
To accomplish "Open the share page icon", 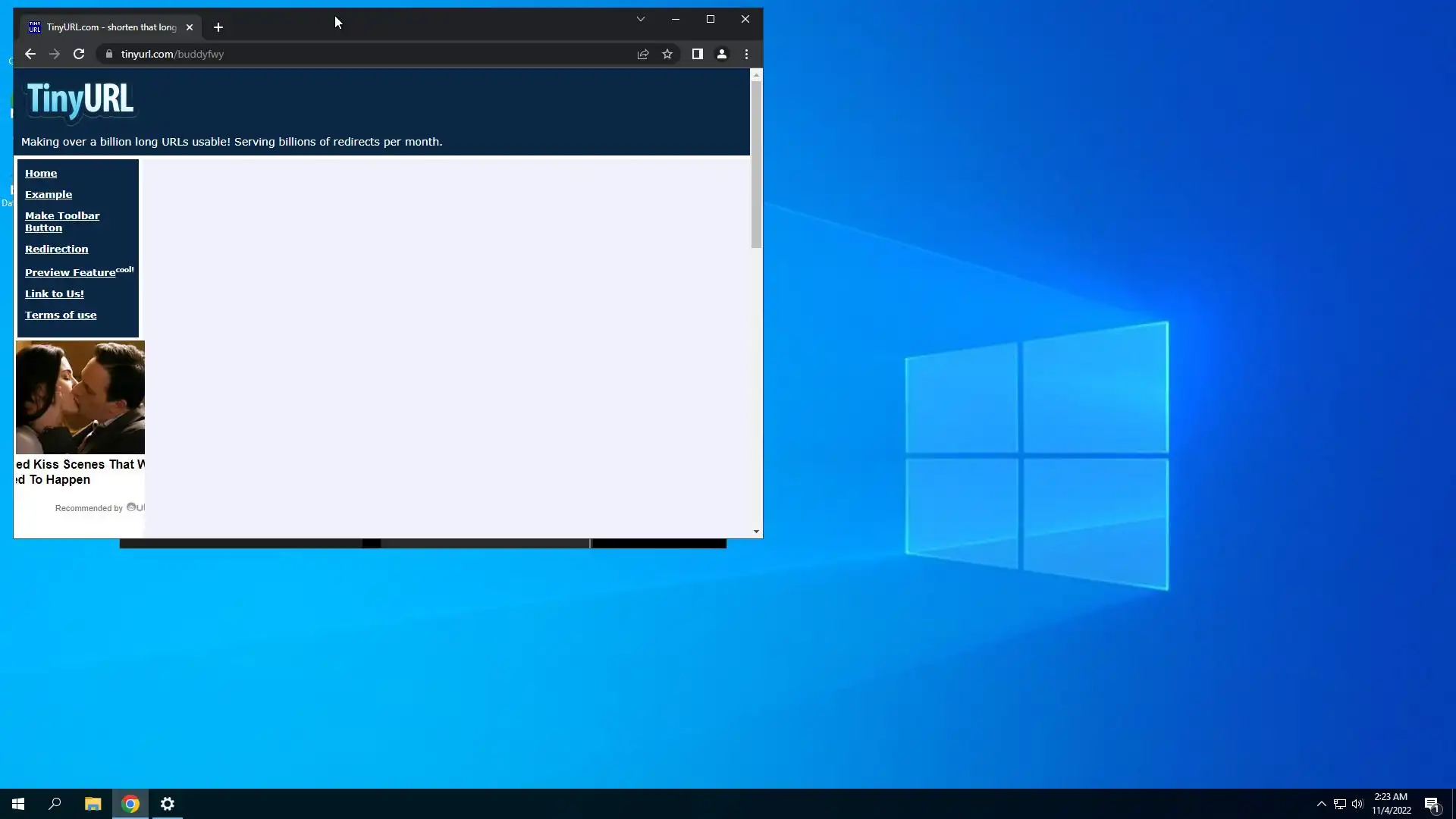I will point(643,54).
